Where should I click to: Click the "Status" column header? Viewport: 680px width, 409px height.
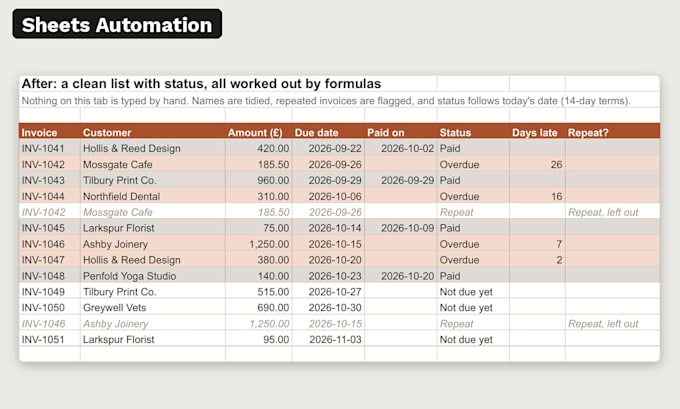point(455,133)
